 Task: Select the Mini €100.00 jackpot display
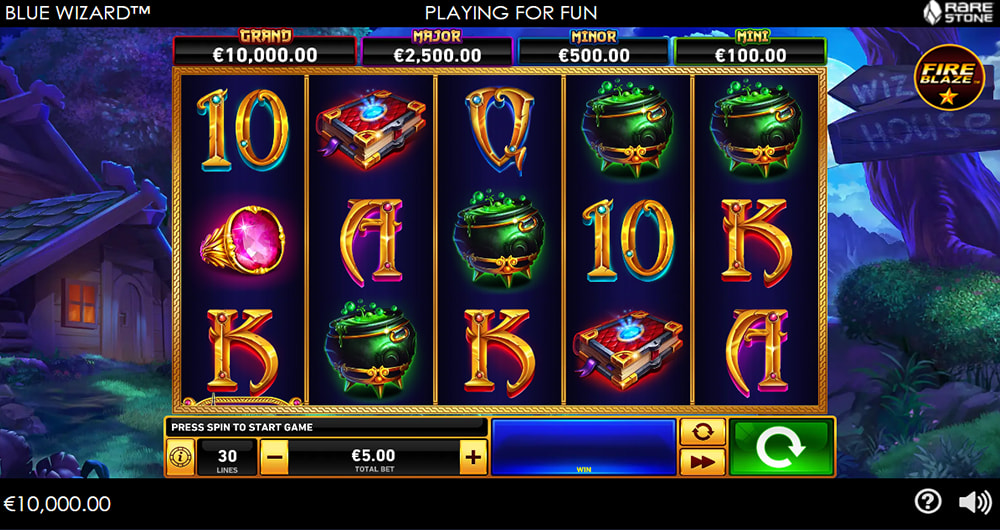[751, 50]
